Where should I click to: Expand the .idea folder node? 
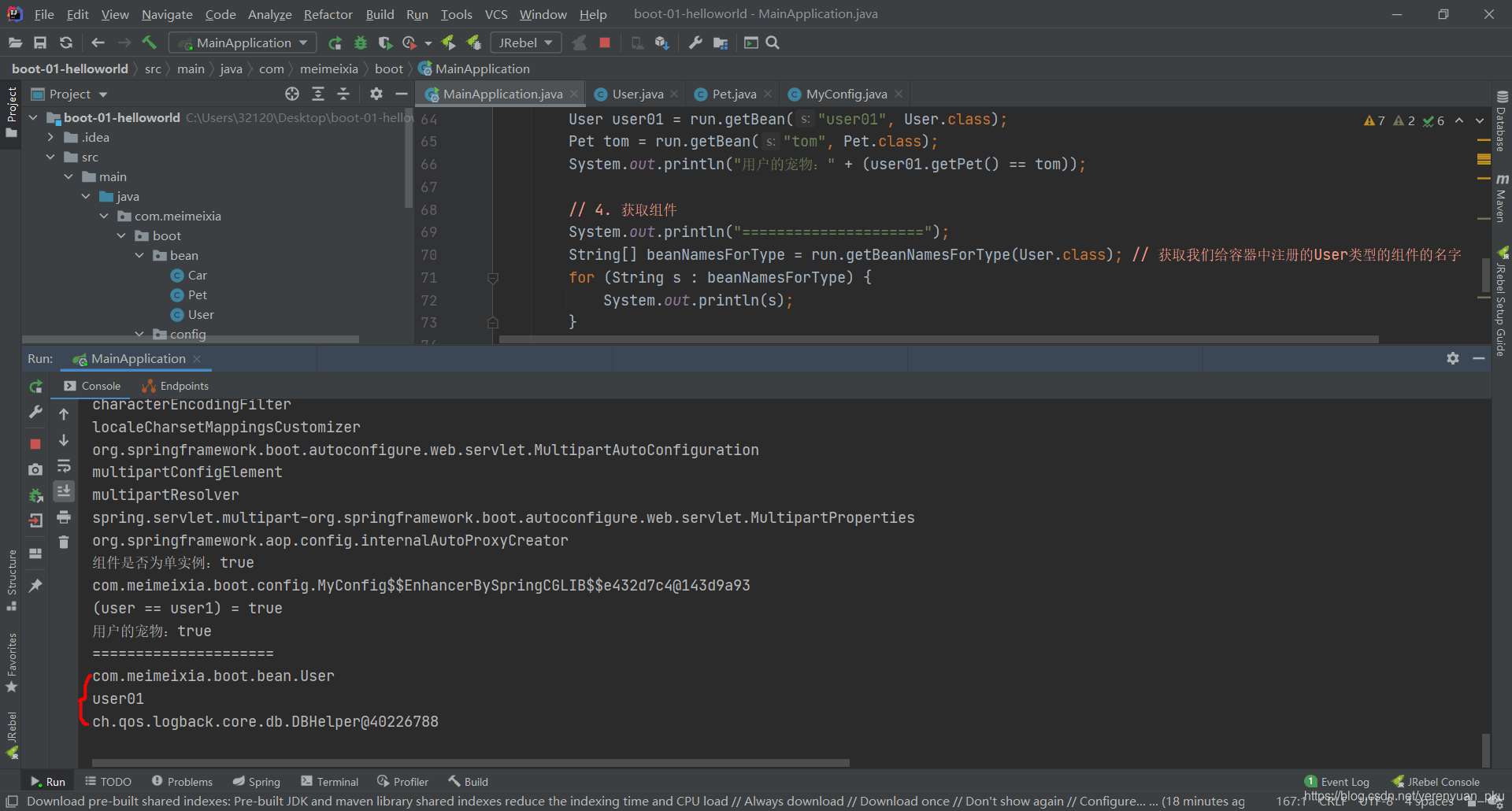[50, 137]
